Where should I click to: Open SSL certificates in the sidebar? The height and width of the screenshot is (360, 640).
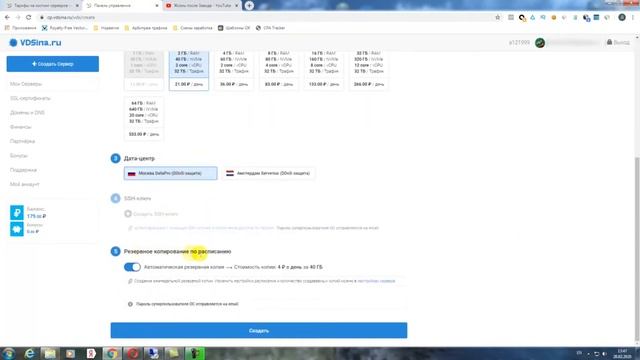(x=30, y=98)
